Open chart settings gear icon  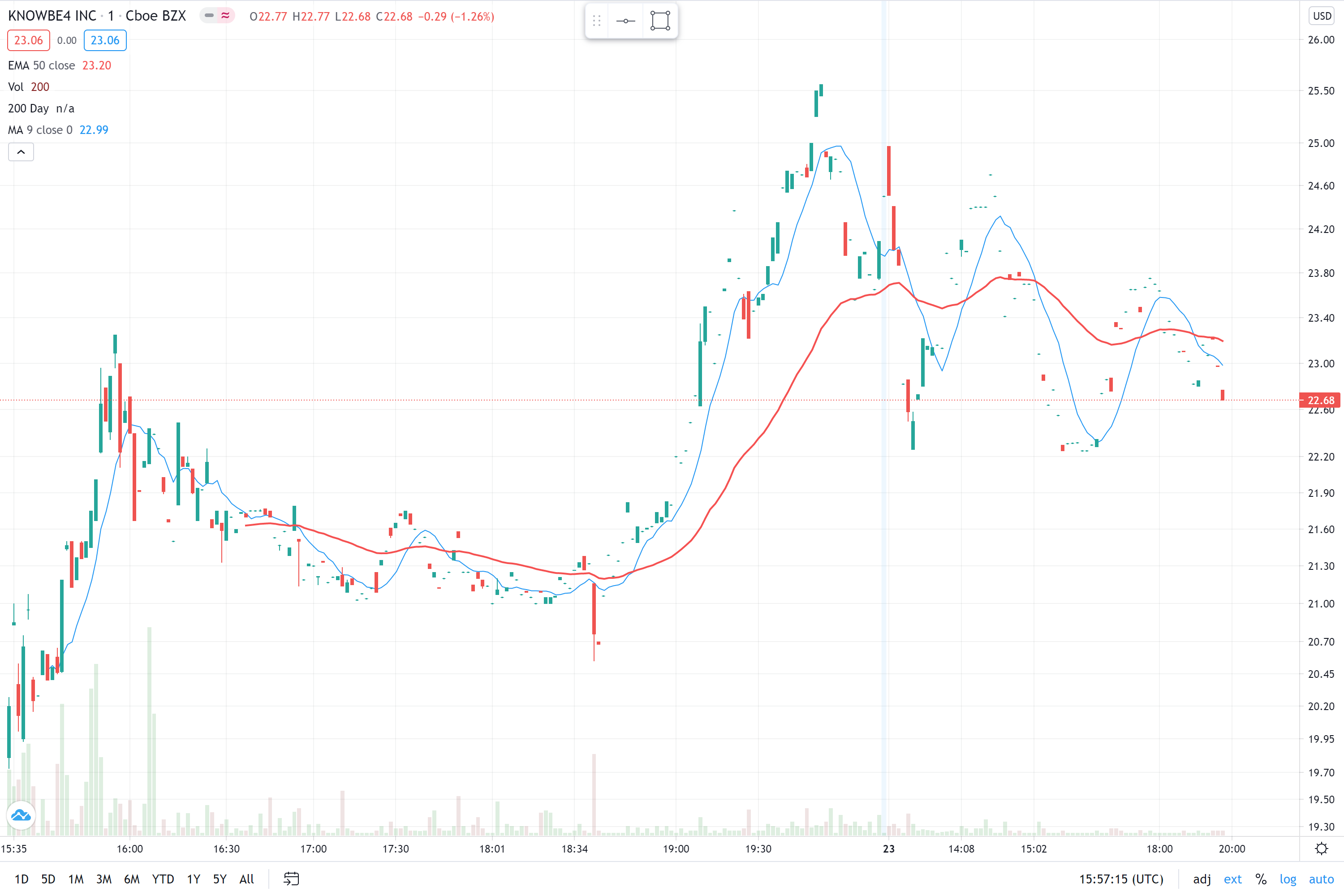(1321, 849)
